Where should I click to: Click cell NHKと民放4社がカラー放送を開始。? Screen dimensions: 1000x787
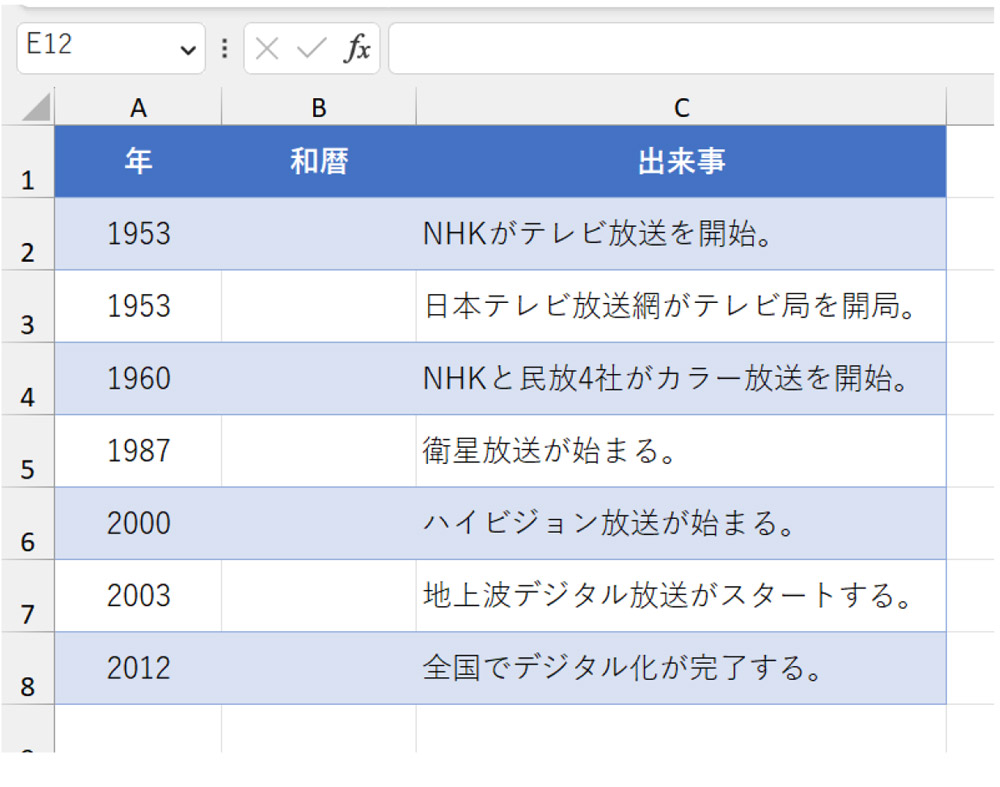point(681,379)
